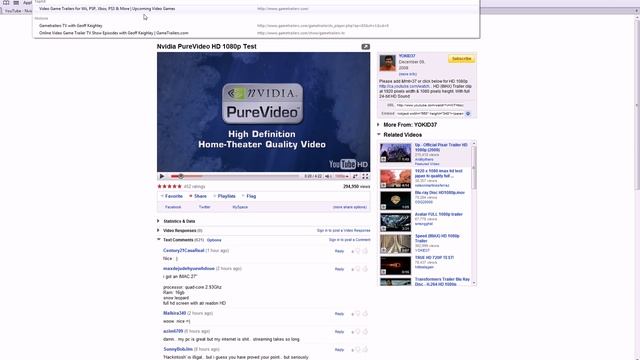This screenshot has width=640, height=360.
Task: Click the grid icon in bookmarks bar
Action: (16, 2)
